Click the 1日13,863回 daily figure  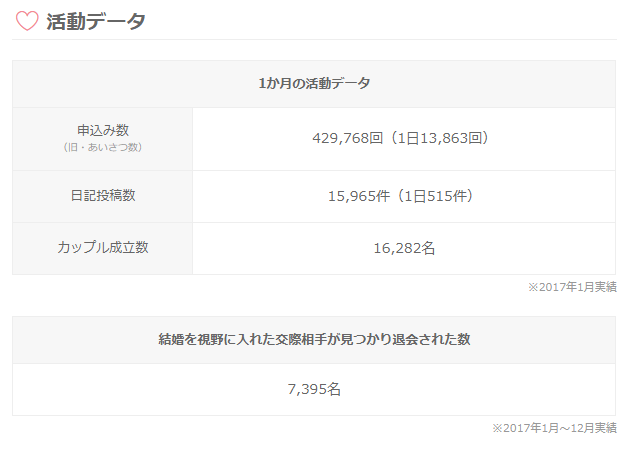(441, 139)
